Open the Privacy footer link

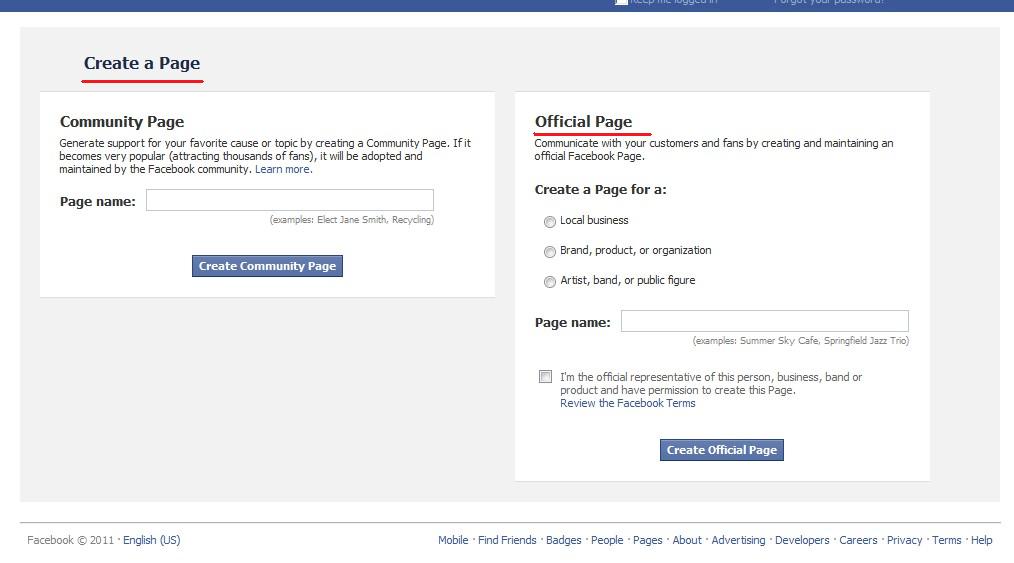point(904,540)
